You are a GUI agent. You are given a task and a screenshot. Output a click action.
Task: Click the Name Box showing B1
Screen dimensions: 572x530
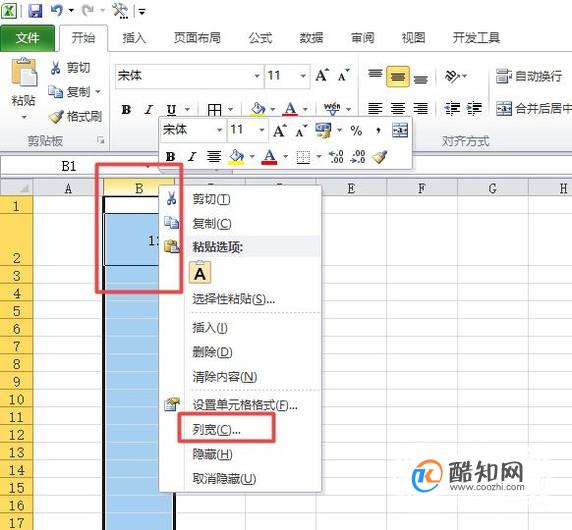(69, 166)
